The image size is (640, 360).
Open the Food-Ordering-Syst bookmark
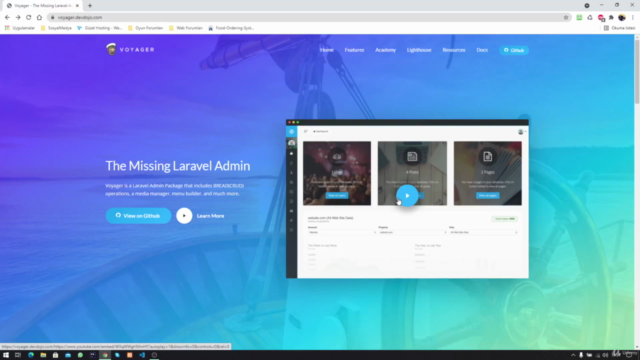(231, 28)
